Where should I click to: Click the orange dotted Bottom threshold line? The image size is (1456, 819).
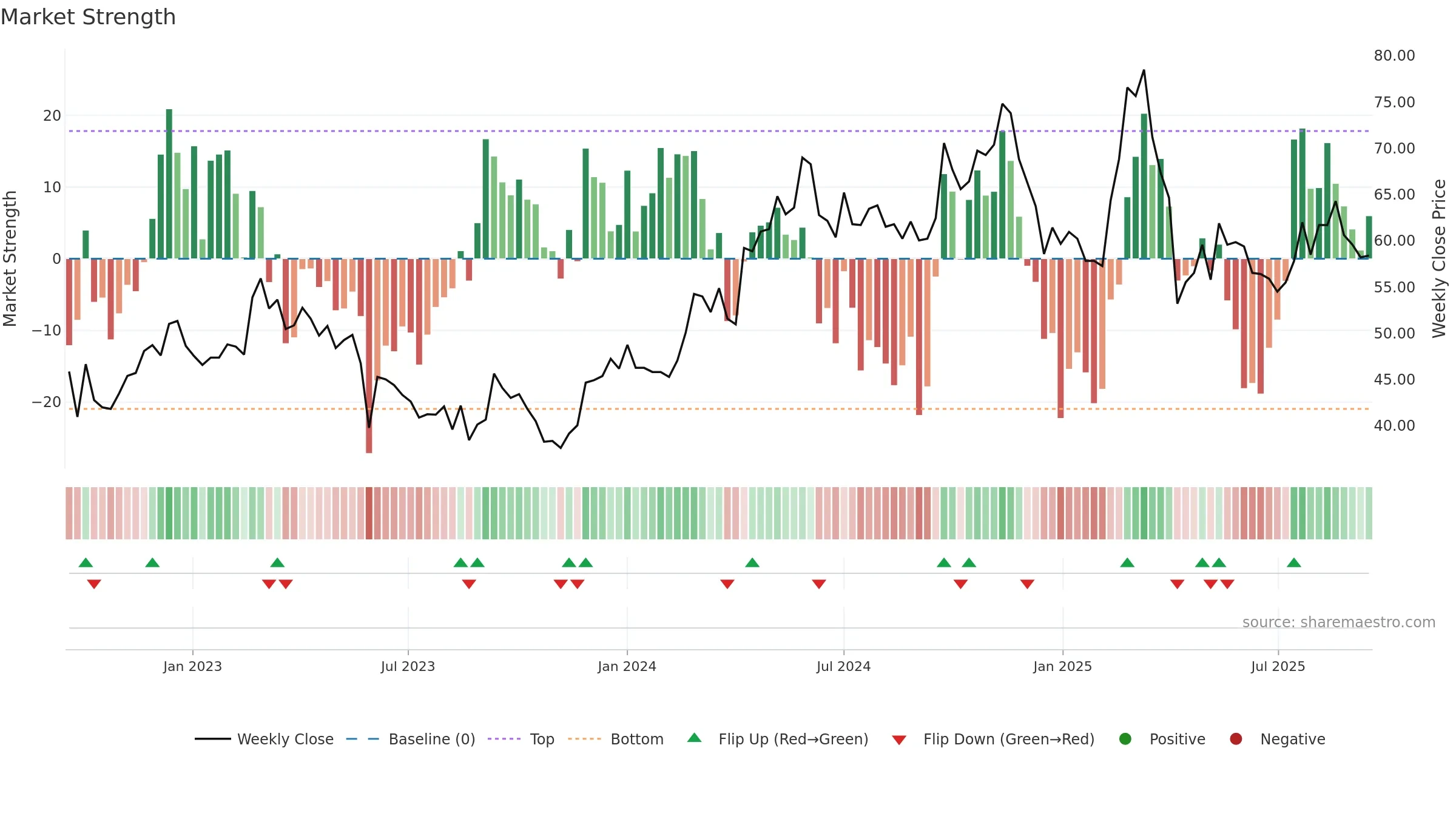tap(719, 409)
